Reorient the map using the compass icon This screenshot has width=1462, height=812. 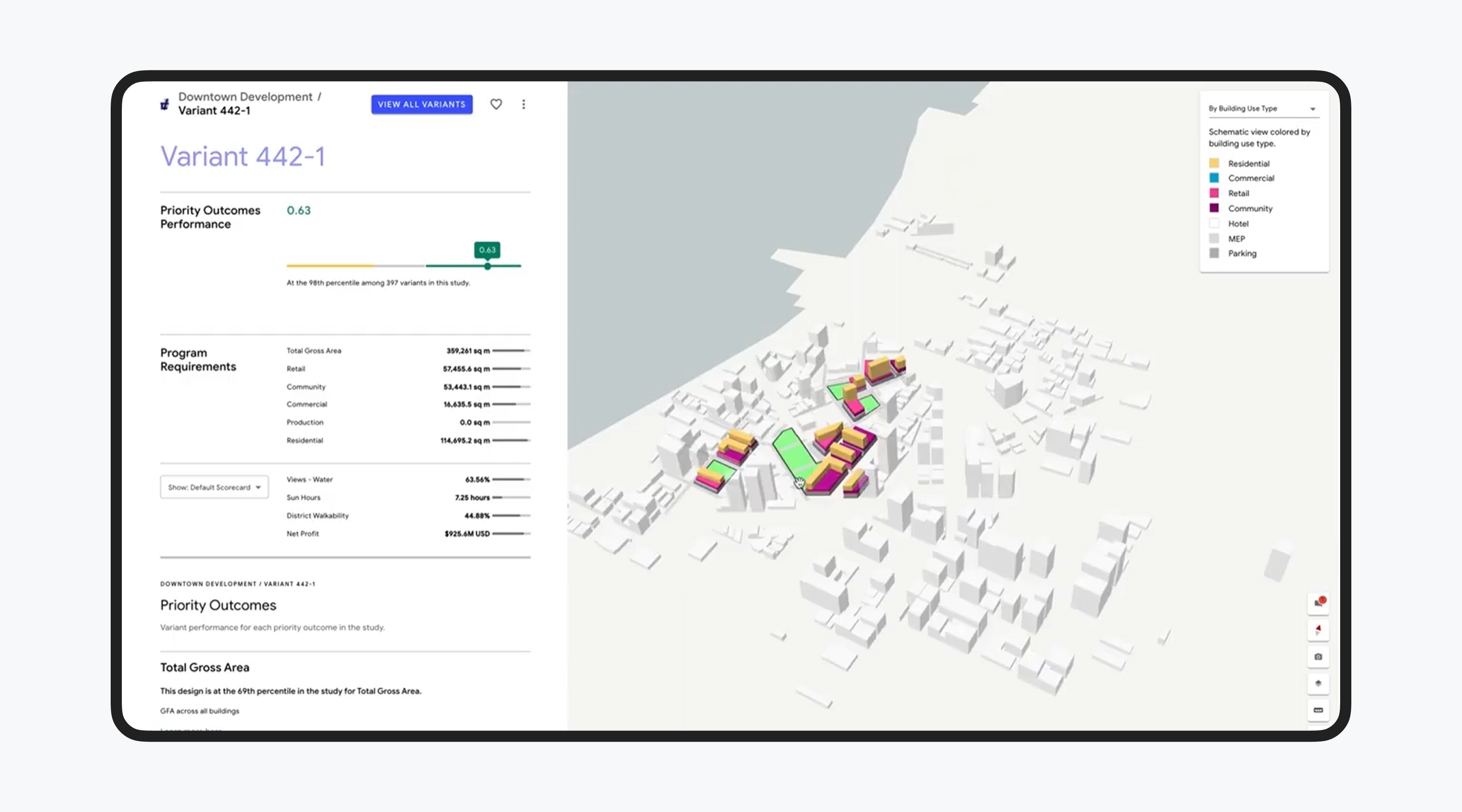[x=1319, y=630]
